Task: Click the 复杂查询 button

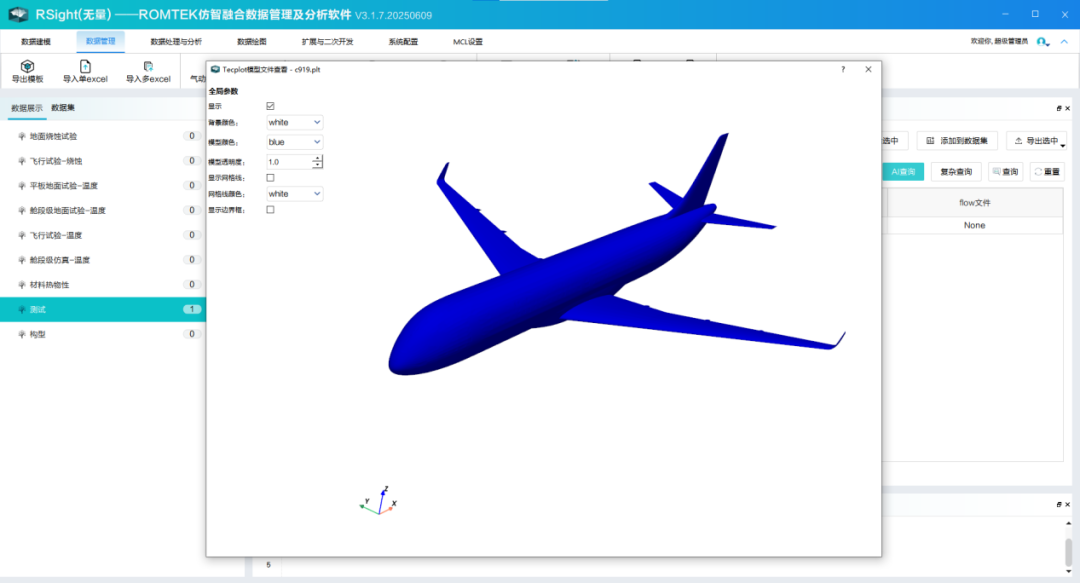Action: pos(956,172)
